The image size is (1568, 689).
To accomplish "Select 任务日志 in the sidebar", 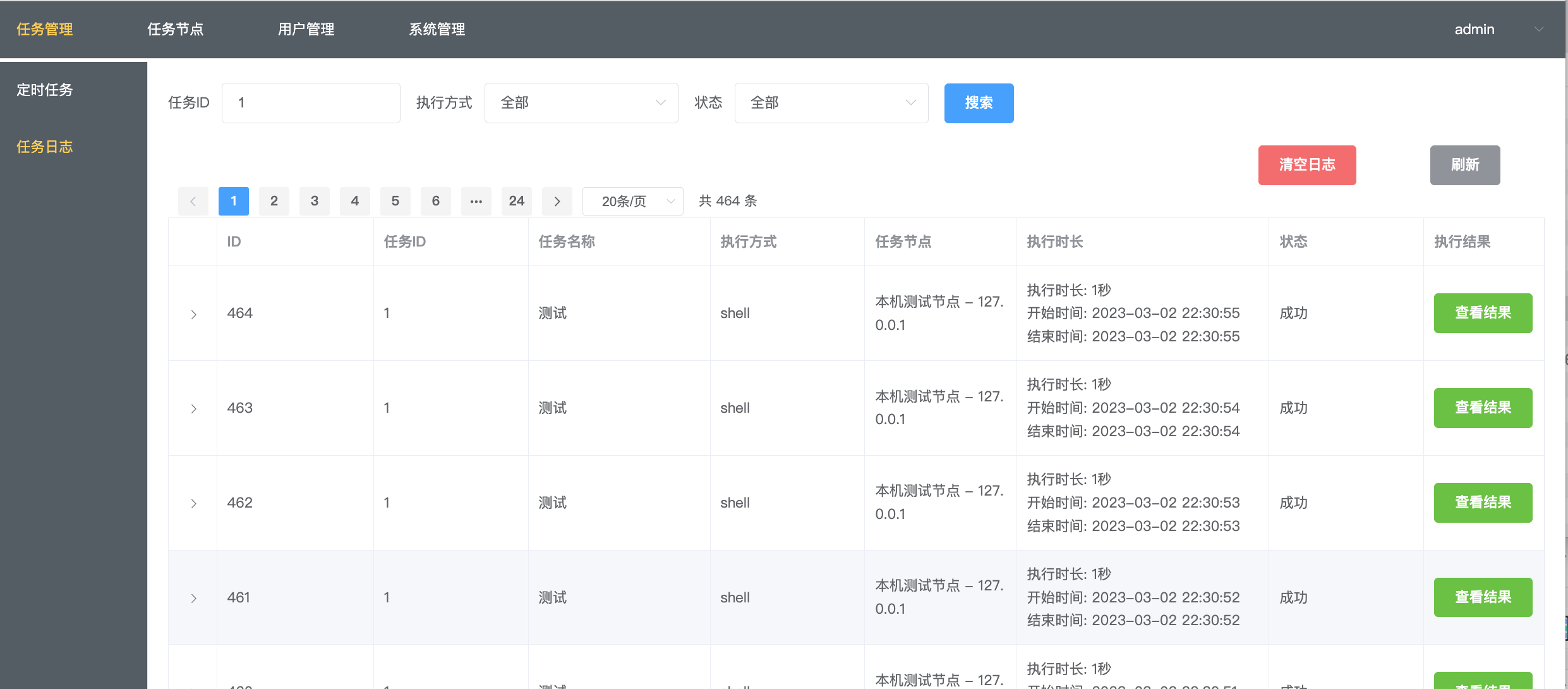I will [45, 147].
